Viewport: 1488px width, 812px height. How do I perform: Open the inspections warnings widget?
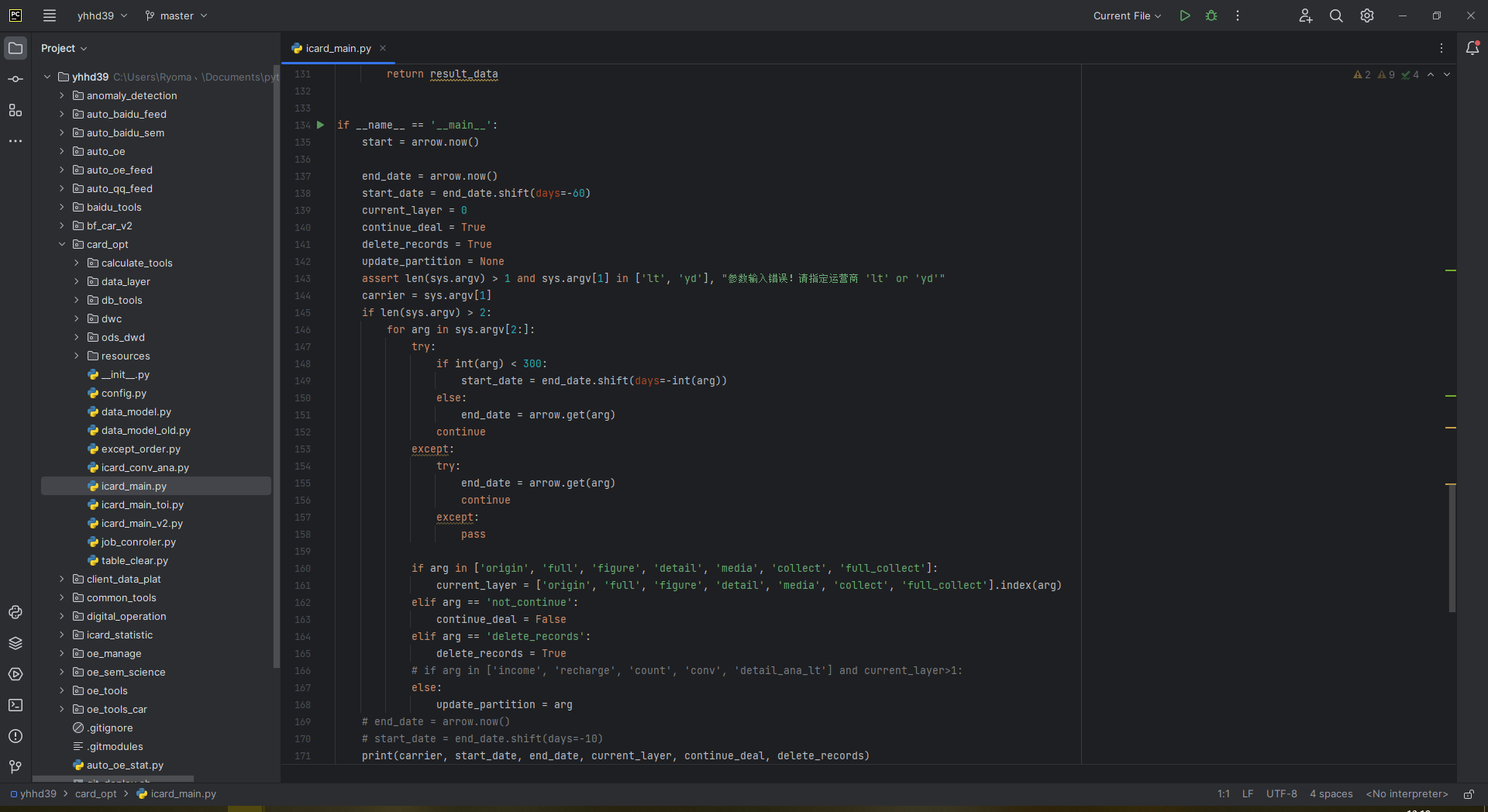click(x=1386, y=74)
